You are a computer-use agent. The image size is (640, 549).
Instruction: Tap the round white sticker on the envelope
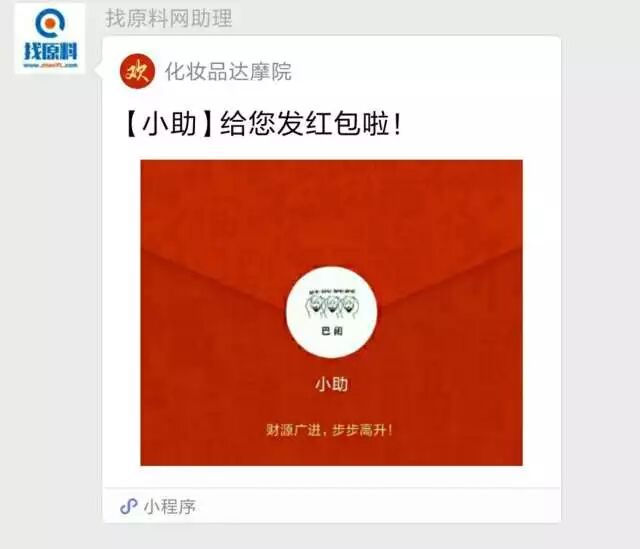pyautogui.click(x=331, y=313)
